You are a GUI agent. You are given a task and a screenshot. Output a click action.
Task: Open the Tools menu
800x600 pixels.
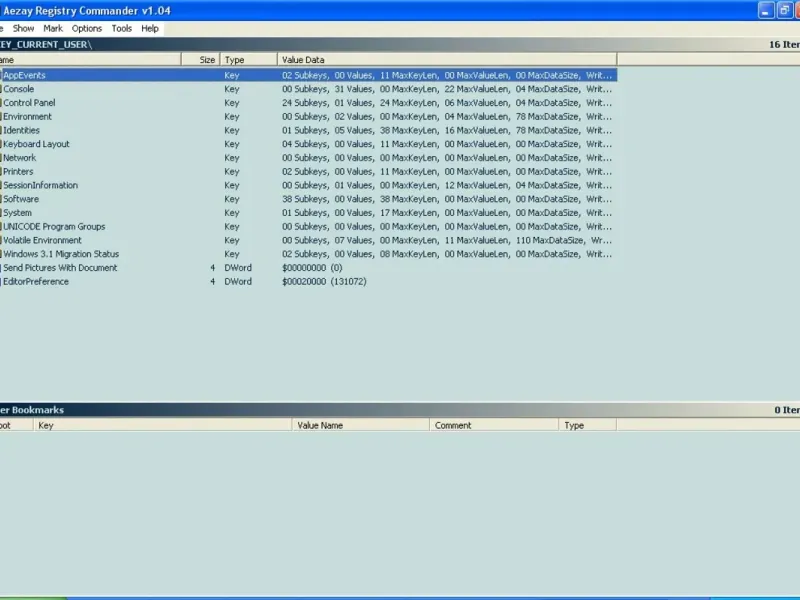pyautogui.click(x=122, y=29)
